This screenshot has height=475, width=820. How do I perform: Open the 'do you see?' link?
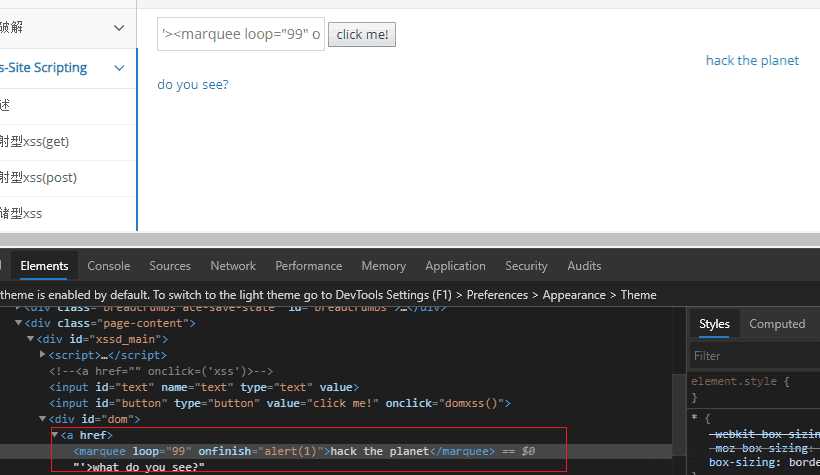pos(193,84)
